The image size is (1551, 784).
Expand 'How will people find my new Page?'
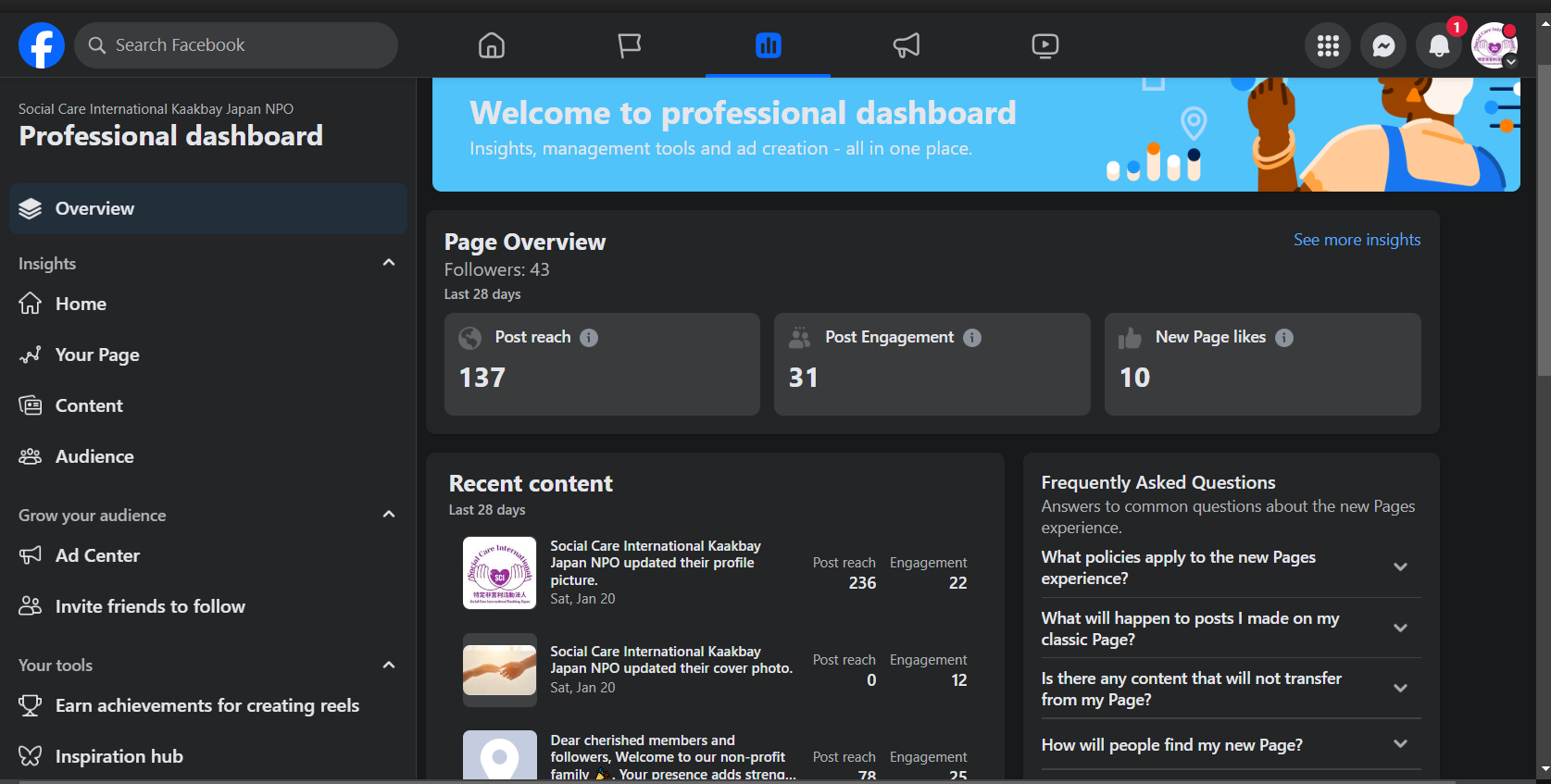[x=1401, y=744]
